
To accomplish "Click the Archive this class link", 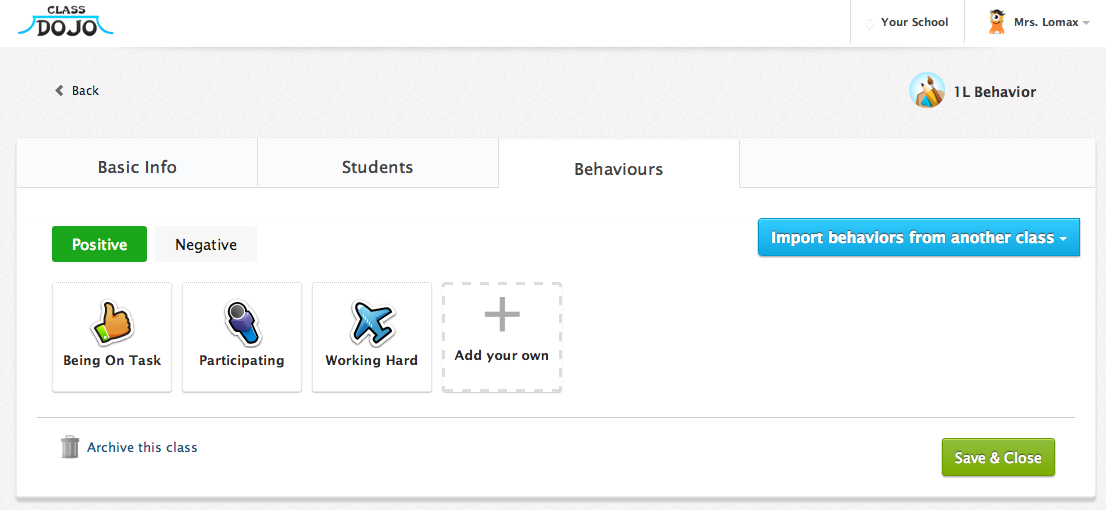I will pyautogui.click(x=142, y=447).
